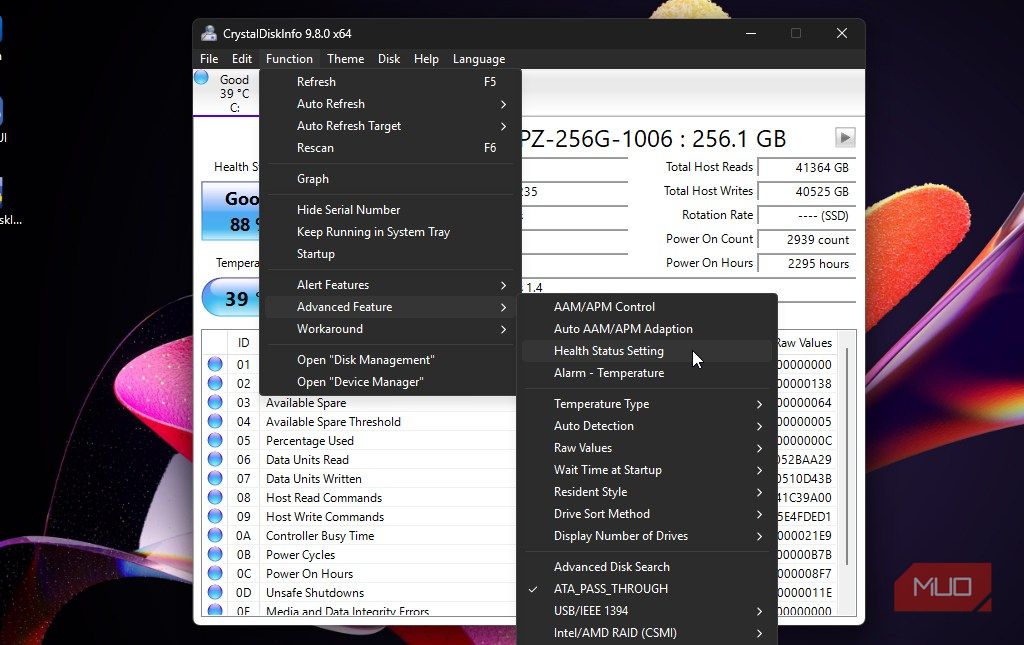1024x645 pixels.
Task: Open the Language menu
Action: coord(479,59)
